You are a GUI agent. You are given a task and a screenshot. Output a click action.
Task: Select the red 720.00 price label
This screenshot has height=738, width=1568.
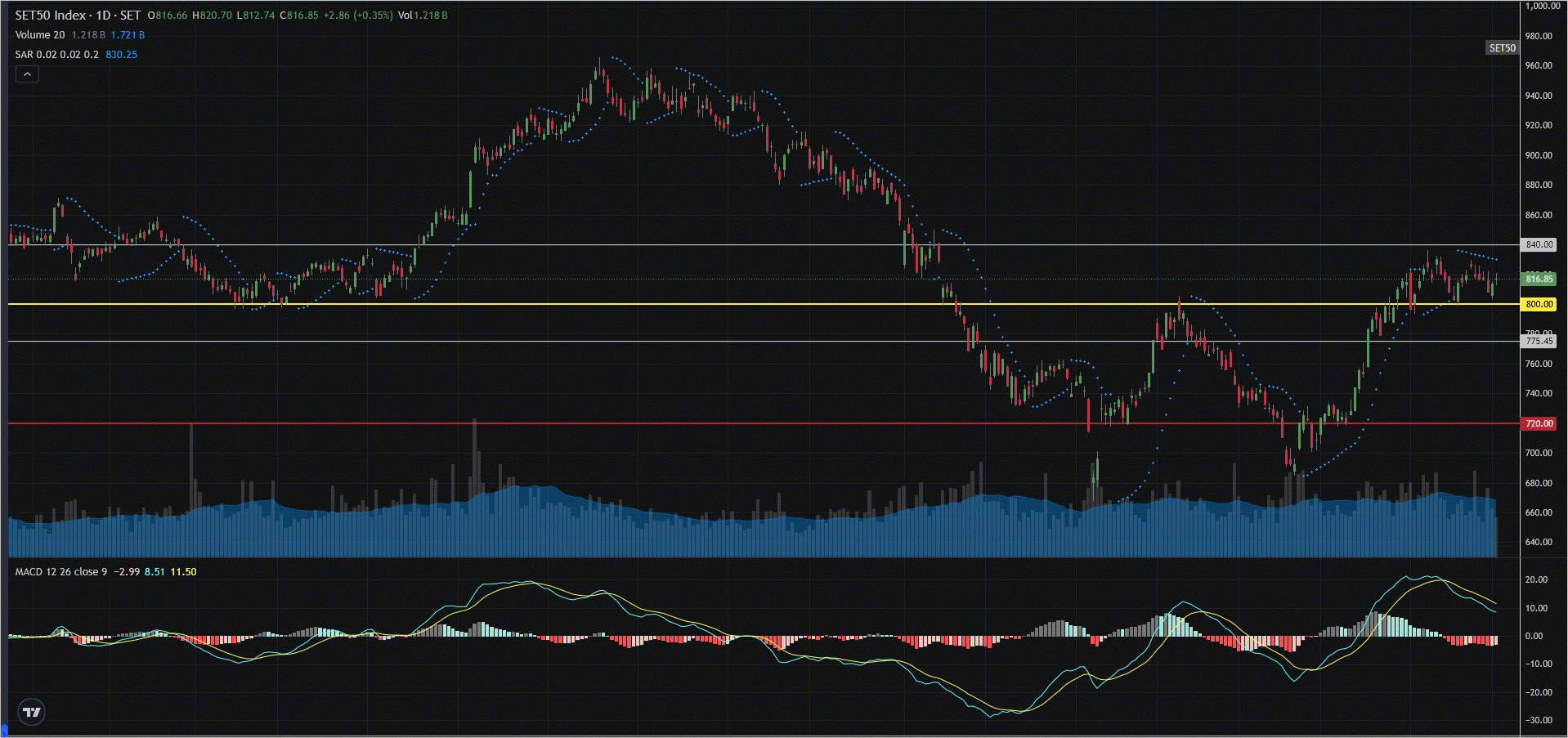coord(1539,423)
